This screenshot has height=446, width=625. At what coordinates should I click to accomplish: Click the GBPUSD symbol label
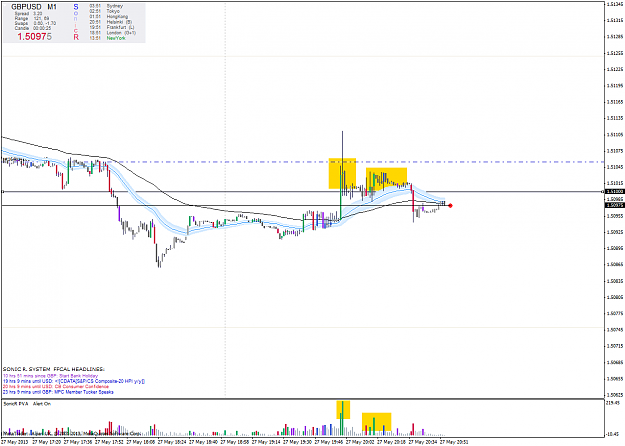point(26,7)
